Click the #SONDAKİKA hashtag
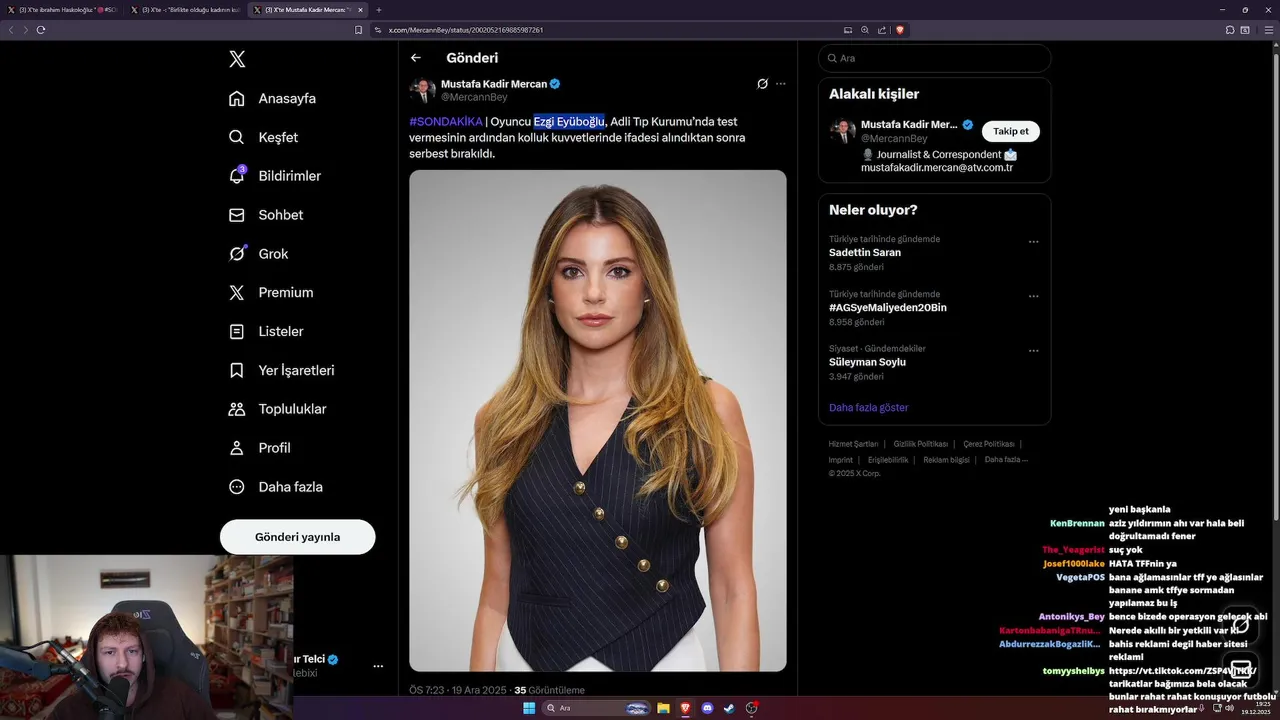Image resolution: width=1280 pixels, height=720 pixels. tap(446, 121)
